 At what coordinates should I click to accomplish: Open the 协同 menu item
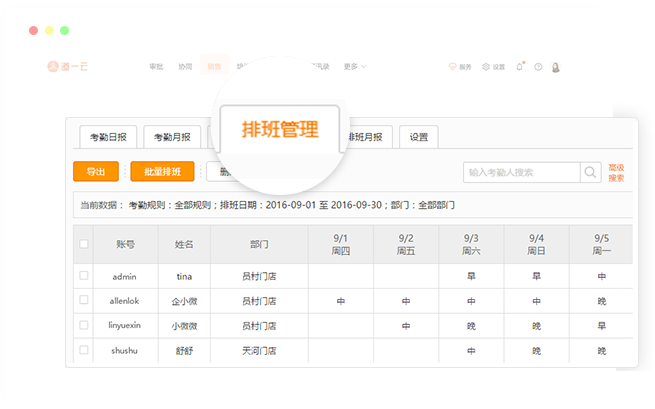pos(185,67)
